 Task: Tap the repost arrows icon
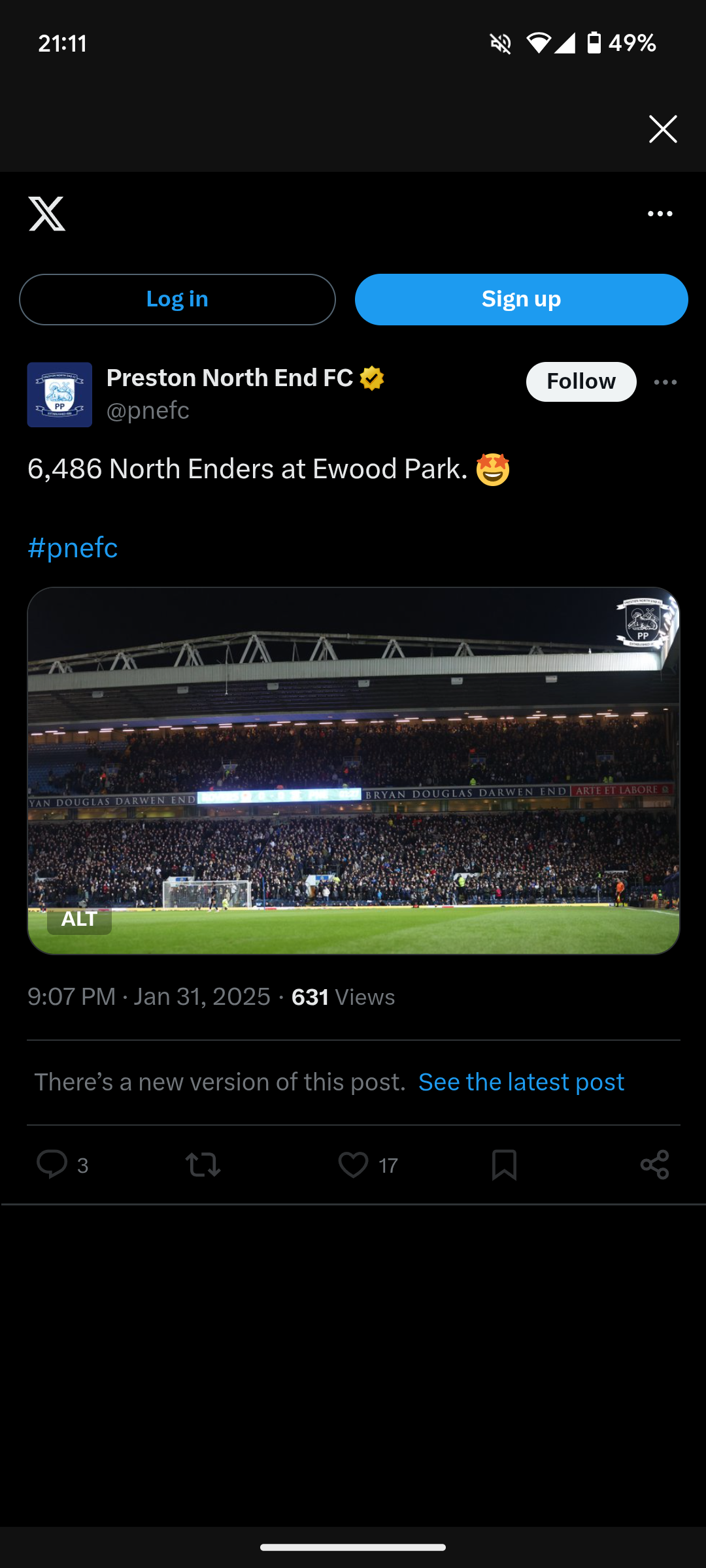point(203,1164)
